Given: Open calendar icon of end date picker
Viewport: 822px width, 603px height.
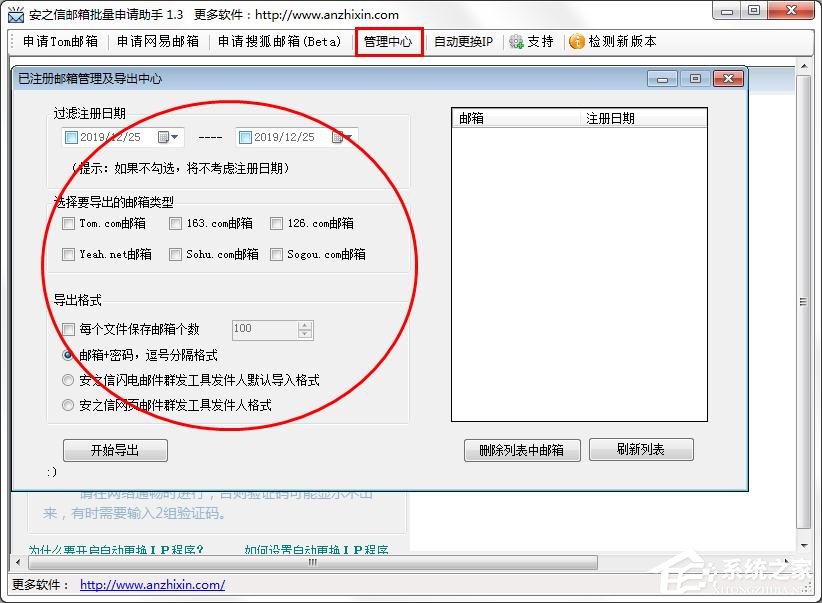Looking at the screenshot, I should (x=338, y=137).
